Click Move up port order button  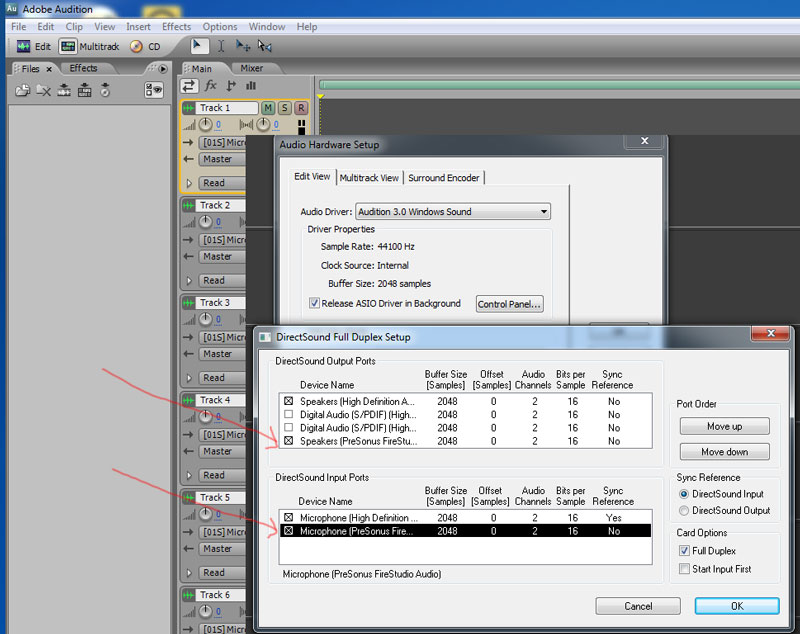pyautogui.click(x=724, y=426)
